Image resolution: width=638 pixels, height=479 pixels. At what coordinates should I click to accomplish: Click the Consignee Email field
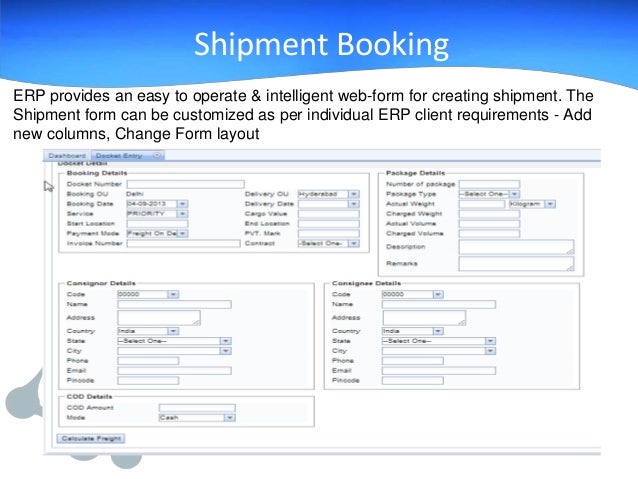pos(439,371)
